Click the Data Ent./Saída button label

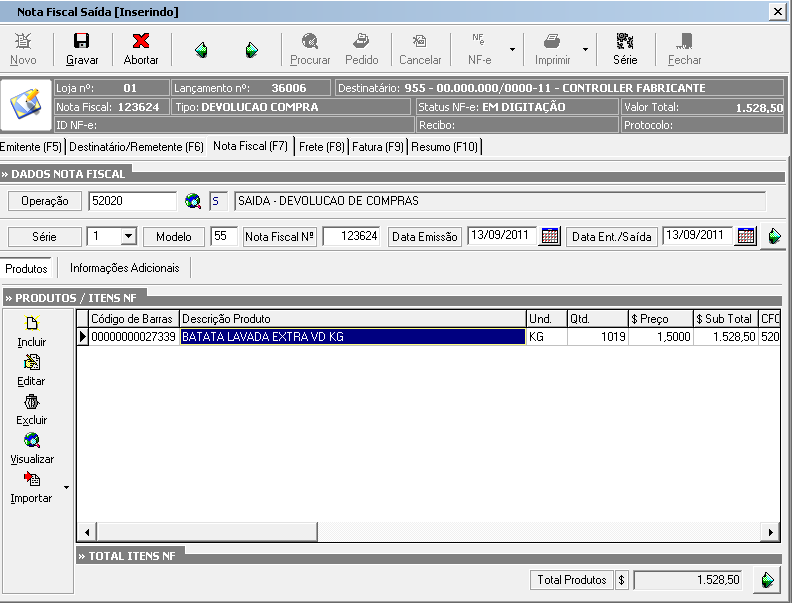point(611,236)
